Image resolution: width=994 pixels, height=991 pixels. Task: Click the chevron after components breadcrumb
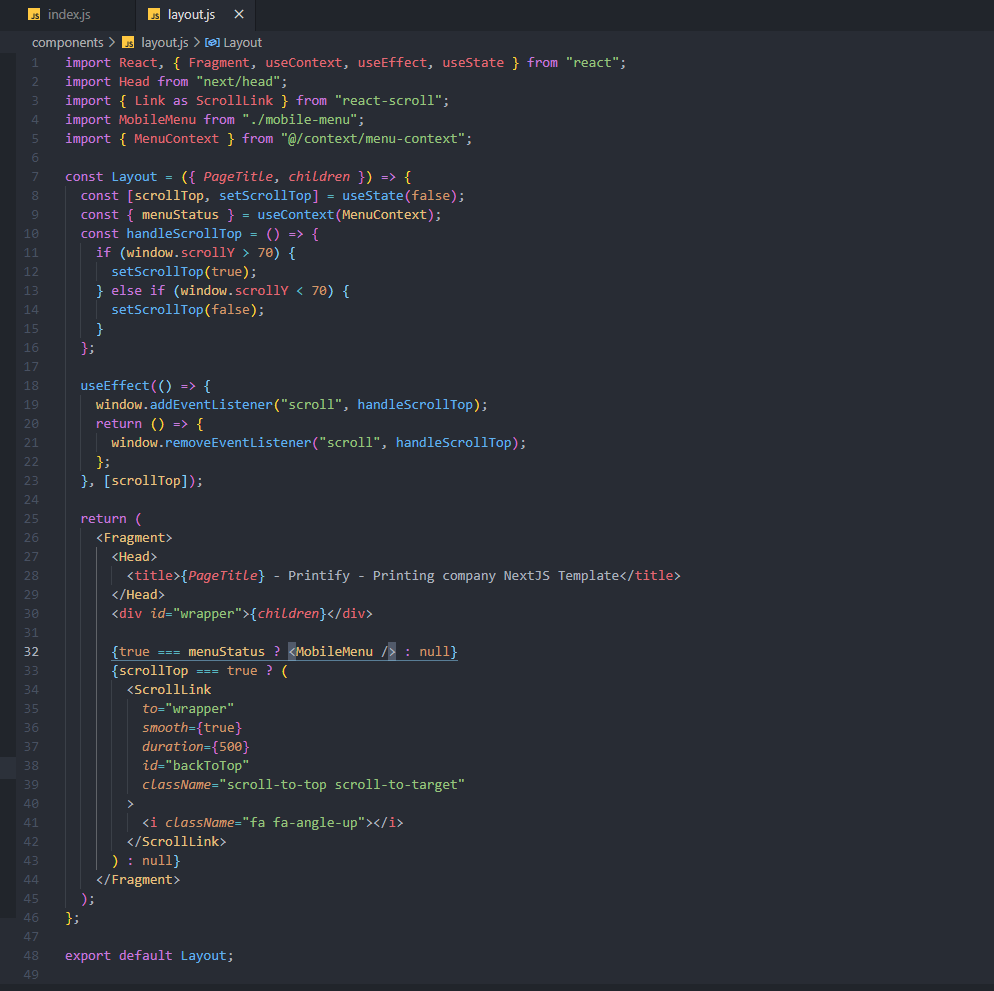pyautogui.click(x=111, y=42)
